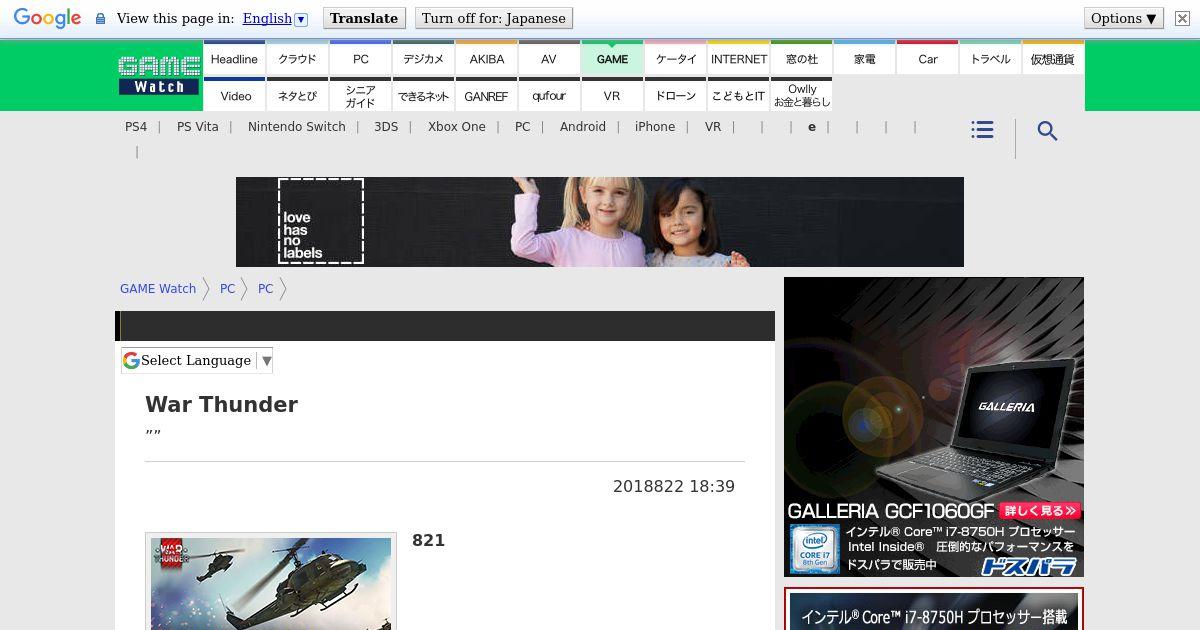Open Intel Core i7-8750H ad below
The width and height of the screenshot is (1200, 630).
[x=934, y=610]
